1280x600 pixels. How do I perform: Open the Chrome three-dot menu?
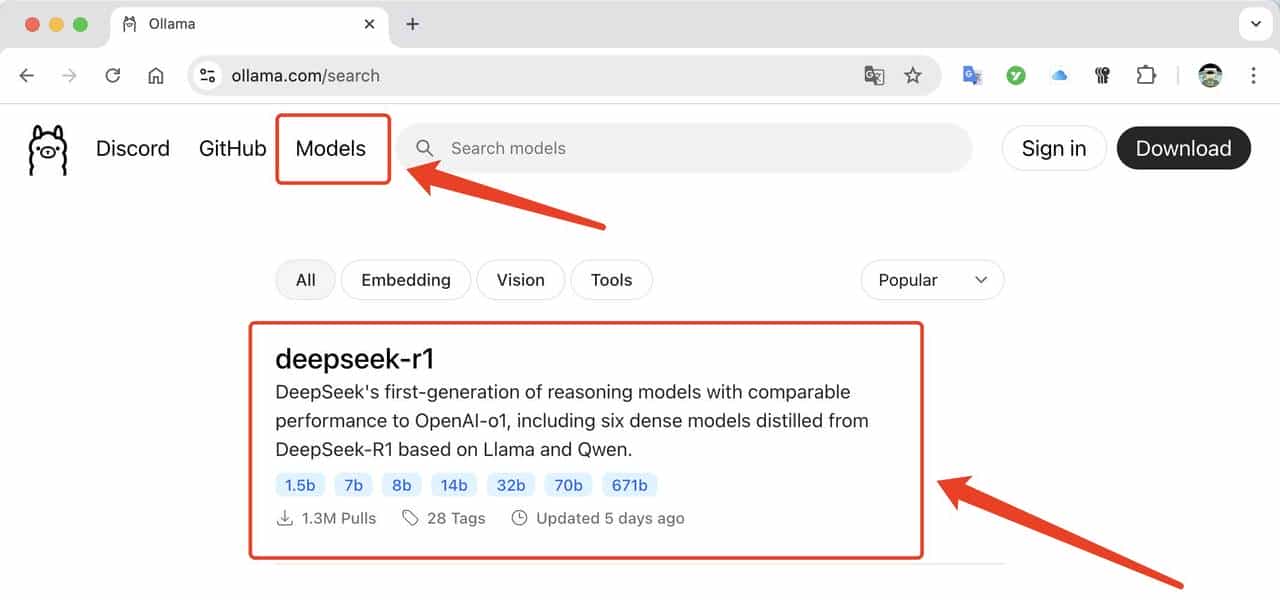(1253, 76)
